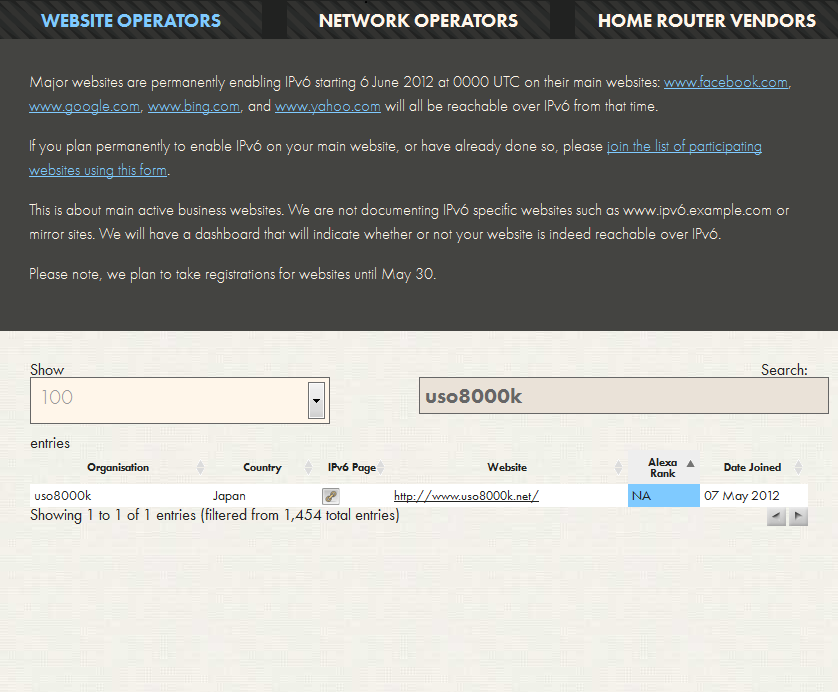Select the uso8000k organisation cell
The width and height of the screenshot is (839, 692).
119,496
